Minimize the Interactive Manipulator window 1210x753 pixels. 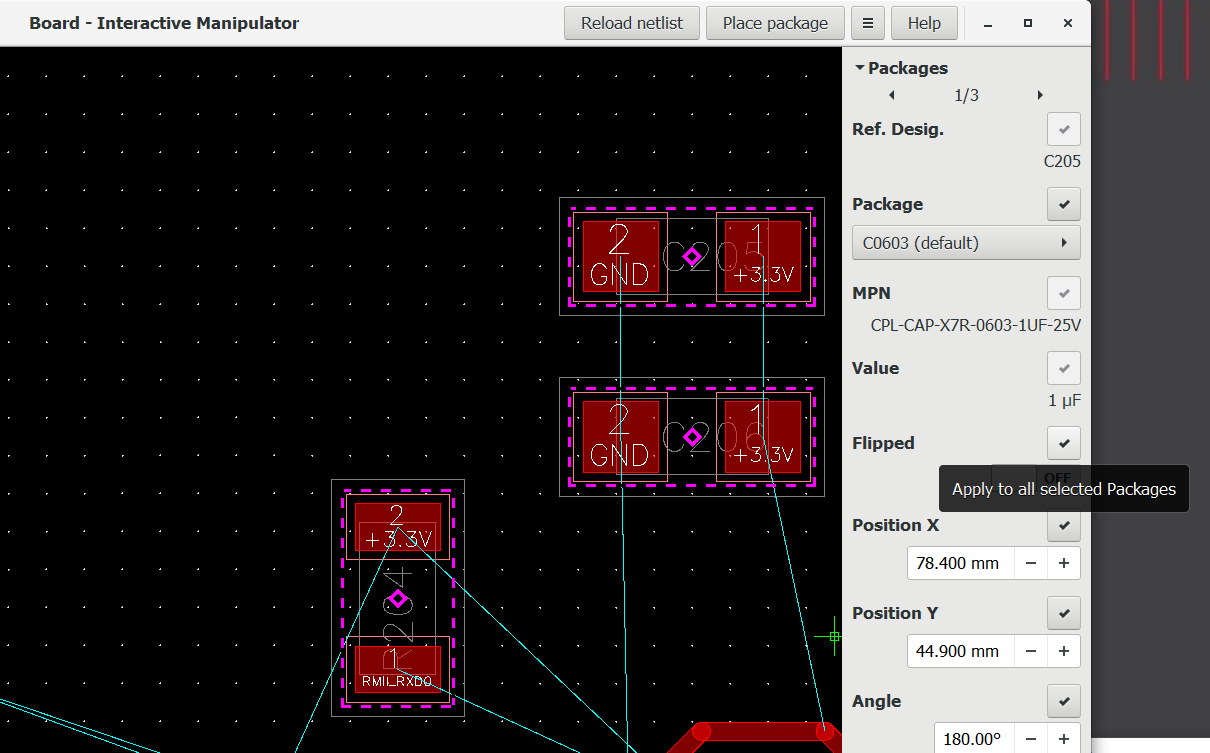(x=988, y=23)
